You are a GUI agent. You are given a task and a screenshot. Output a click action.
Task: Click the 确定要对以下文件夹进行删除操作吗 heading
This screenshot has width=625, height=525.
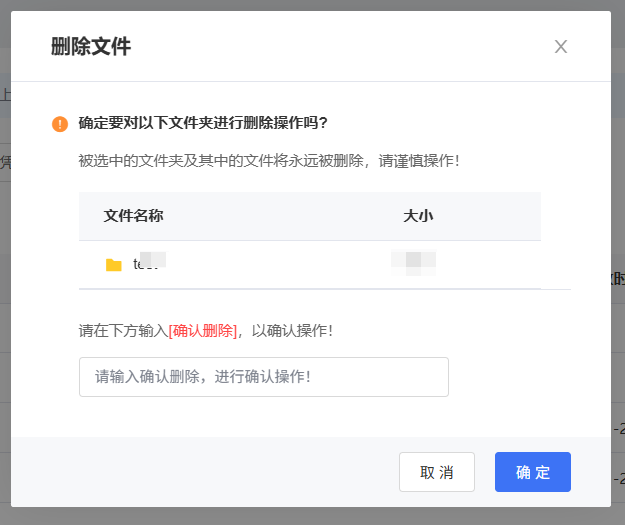pos(203,124)
